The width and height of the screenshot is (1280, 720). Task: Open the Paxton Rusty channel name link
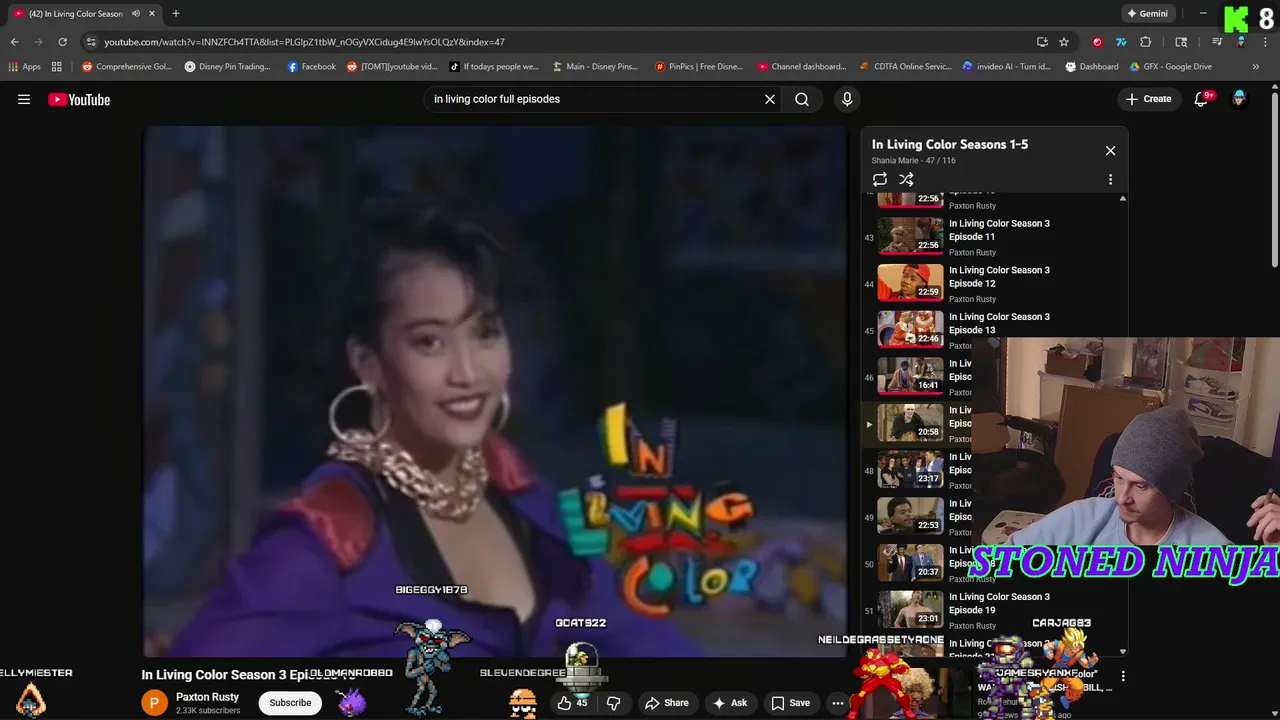(207, 697)
